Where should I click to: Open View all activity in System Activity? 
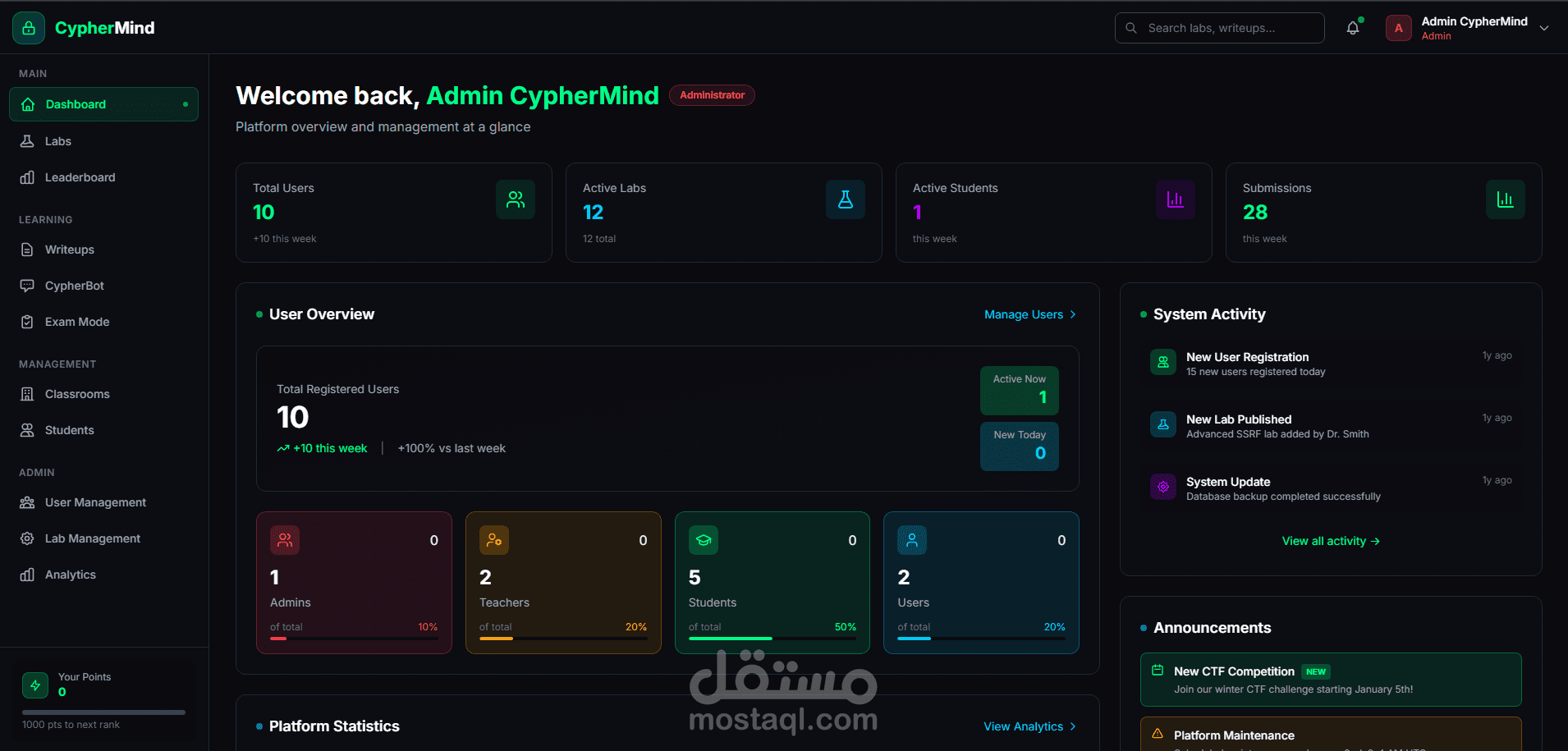[1329, 541]
